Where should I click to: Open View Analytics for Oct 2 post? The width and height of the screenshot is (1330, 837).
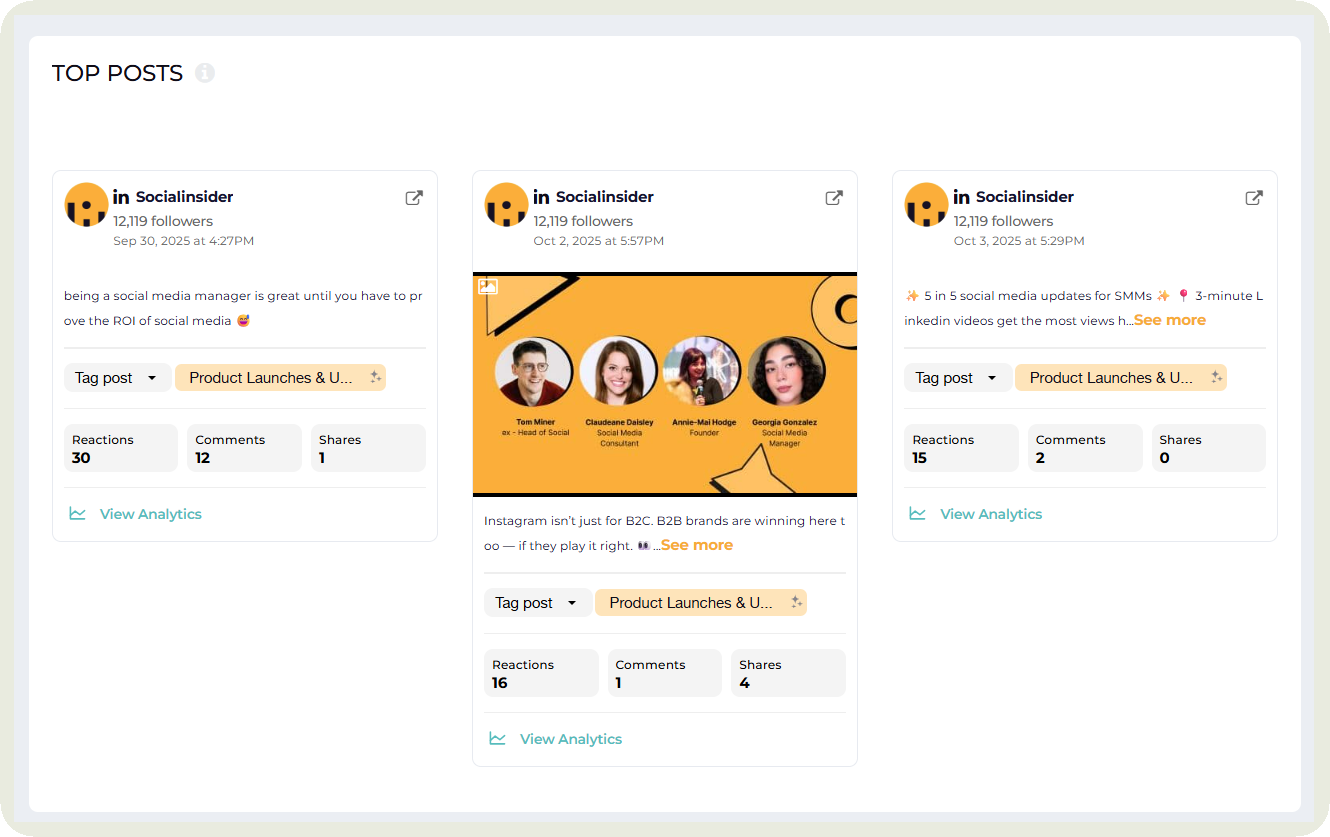tap(570, 739)
